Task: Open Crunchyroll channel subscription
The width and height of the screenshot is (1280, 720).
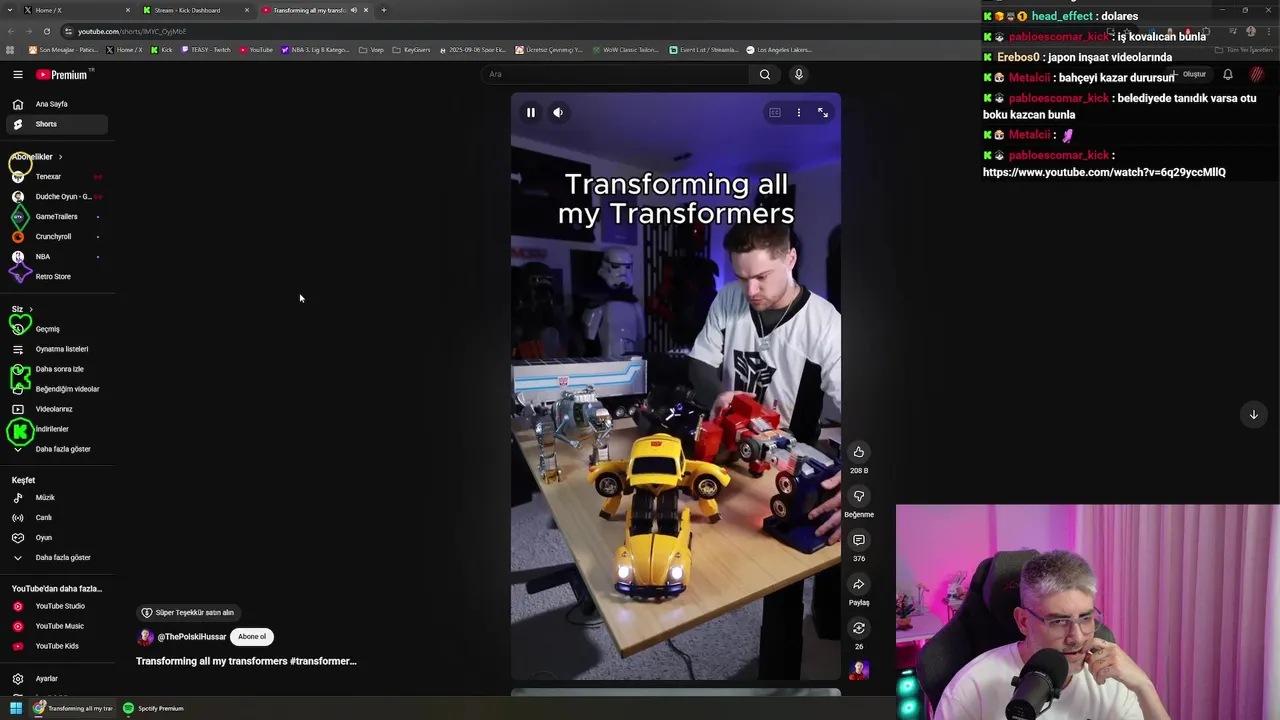Action: [55, 237]
